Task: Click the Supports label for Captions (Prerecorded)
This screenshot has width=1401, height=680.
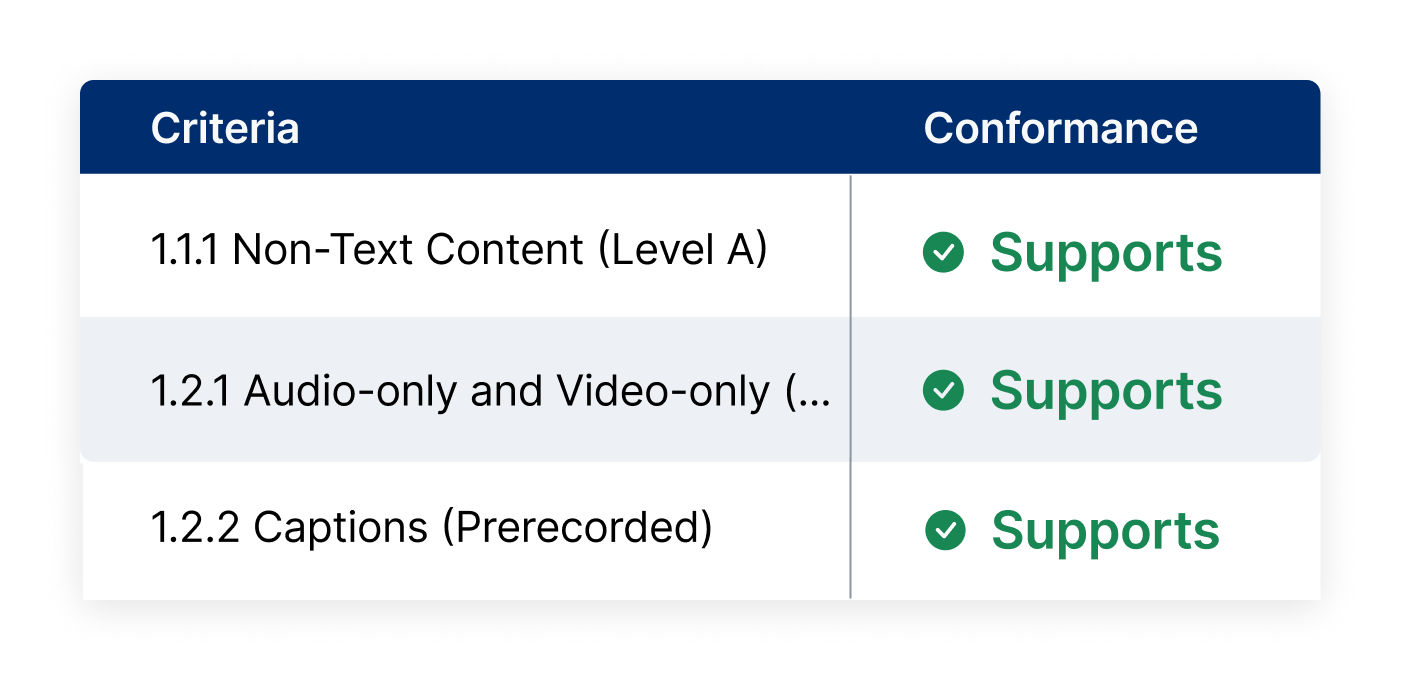Action: point(1106,531)
